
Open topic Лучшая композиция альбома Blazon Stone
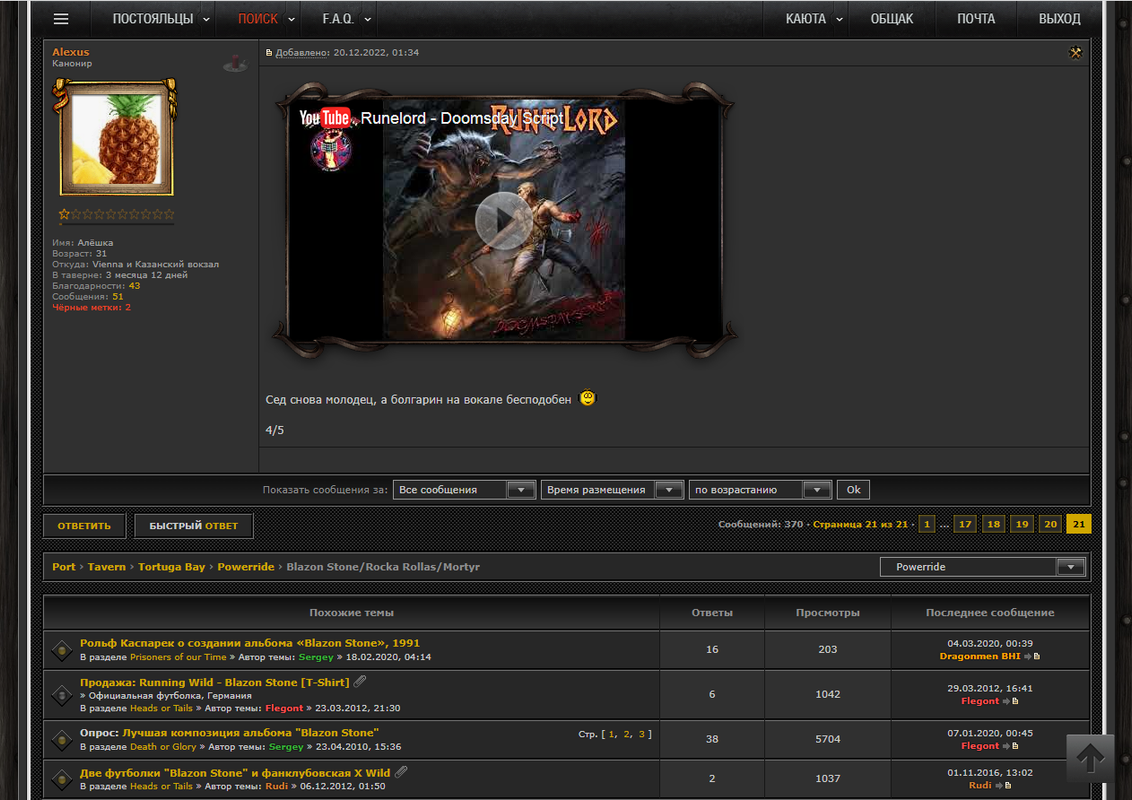(251, 732)
